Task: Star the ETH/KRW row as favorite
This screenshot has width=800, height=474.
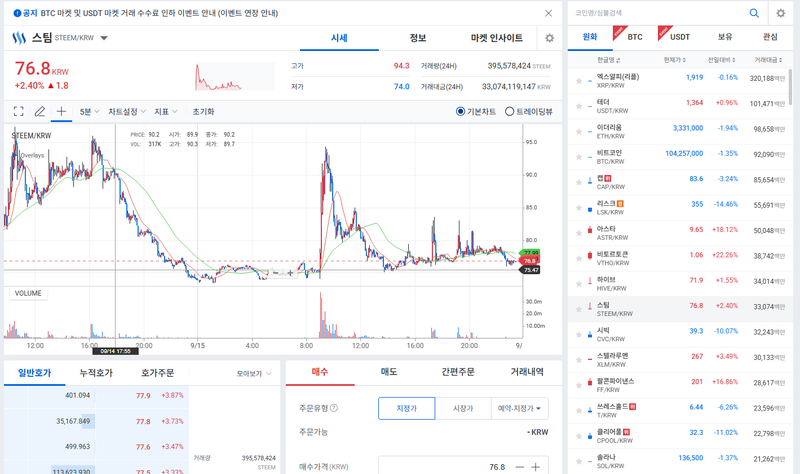Action: [579, 132]
